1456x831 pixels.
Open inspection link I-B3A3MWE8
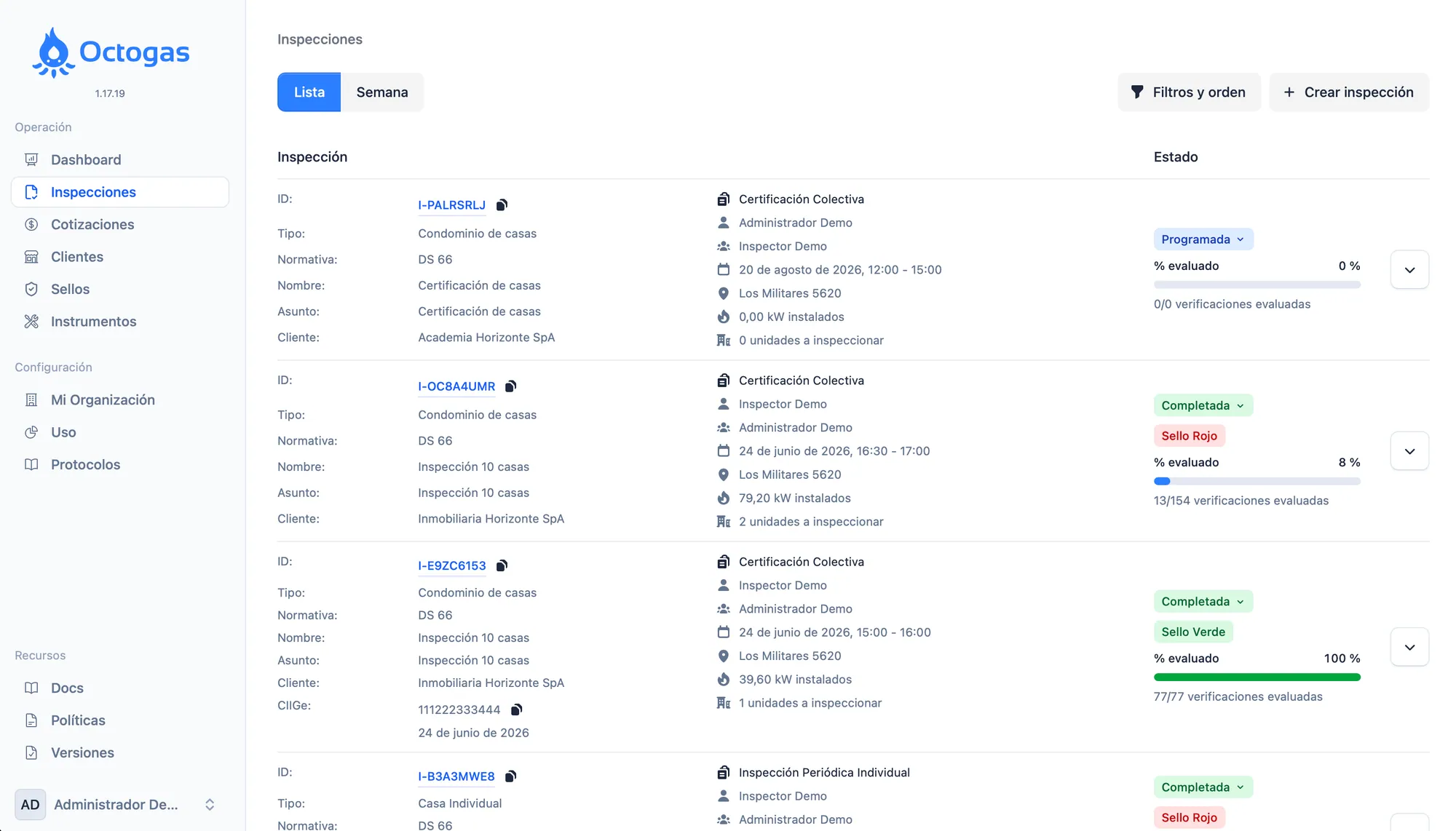point(456,776)
